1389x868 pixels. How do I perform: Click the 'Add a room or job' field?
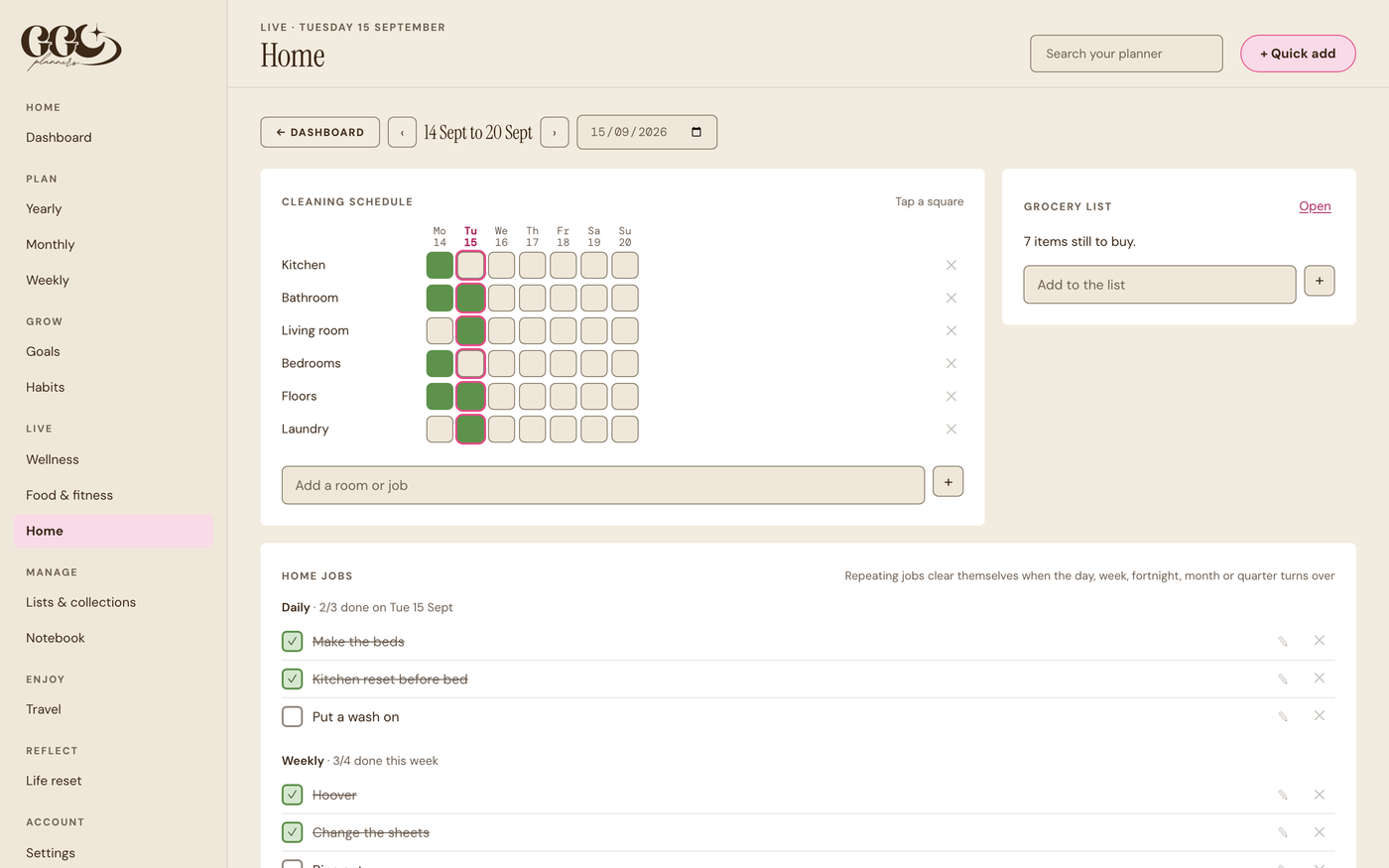[x=603, y=485]
